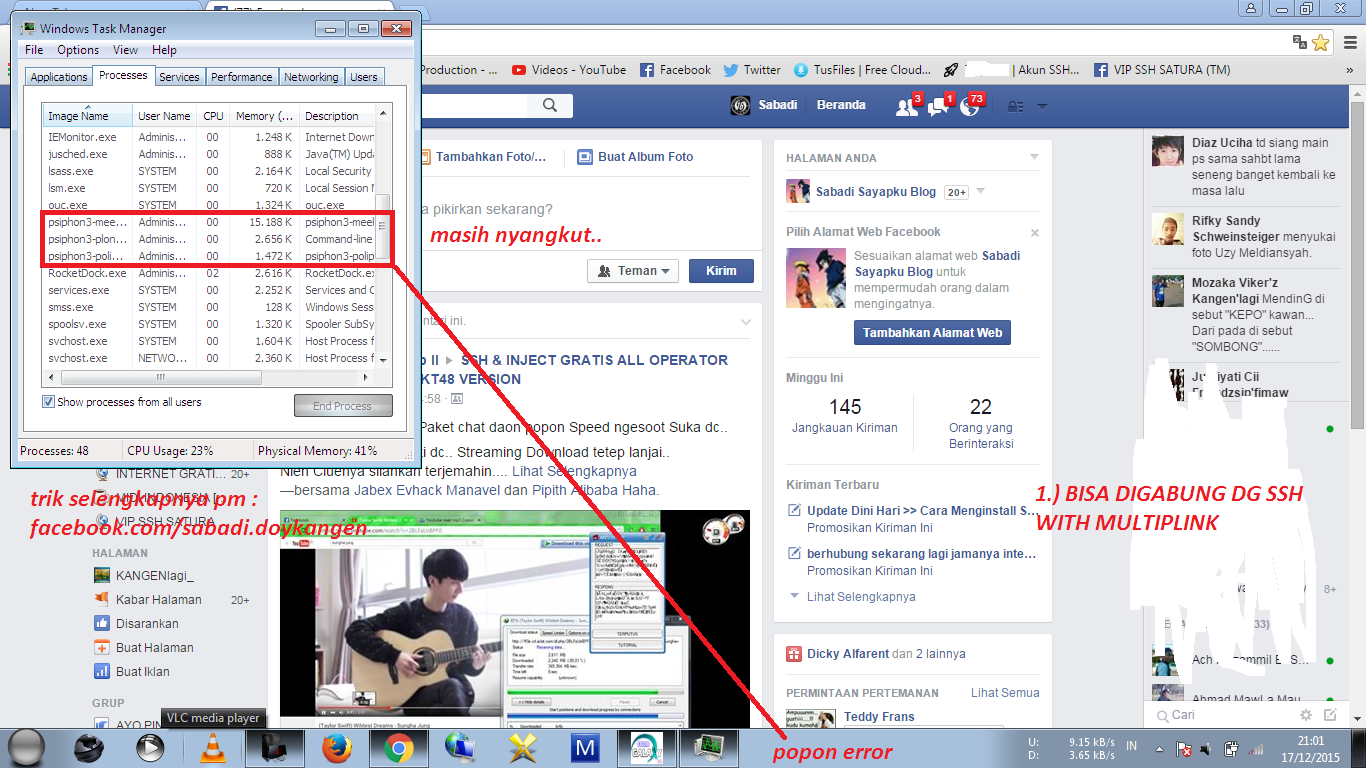Open Facebook notifications globe icon
Viewport: 1366px width, 768px height.
click(968, 106)
